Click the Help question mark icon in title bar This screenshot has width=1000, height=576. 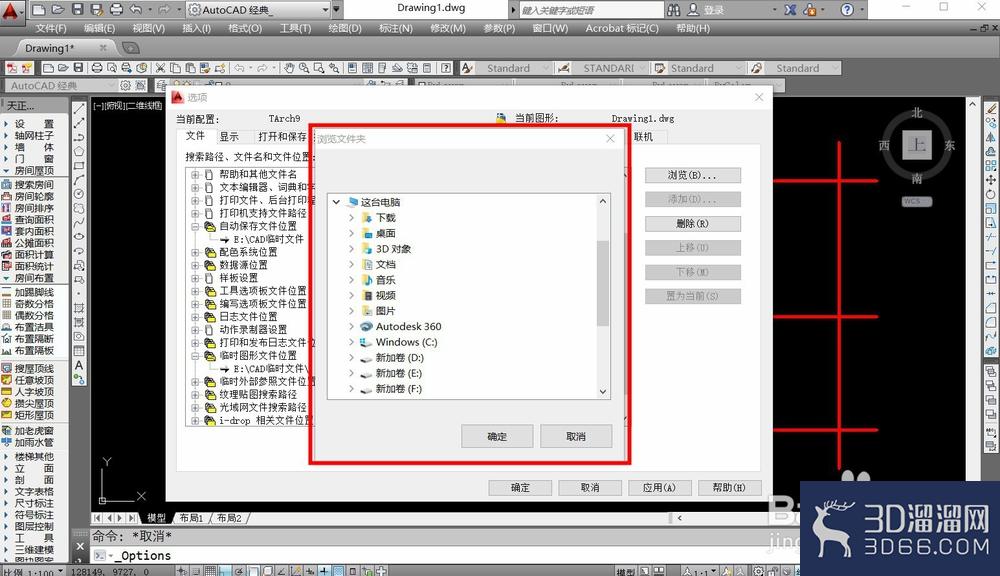pyautogui.click(x=847, y=10)
